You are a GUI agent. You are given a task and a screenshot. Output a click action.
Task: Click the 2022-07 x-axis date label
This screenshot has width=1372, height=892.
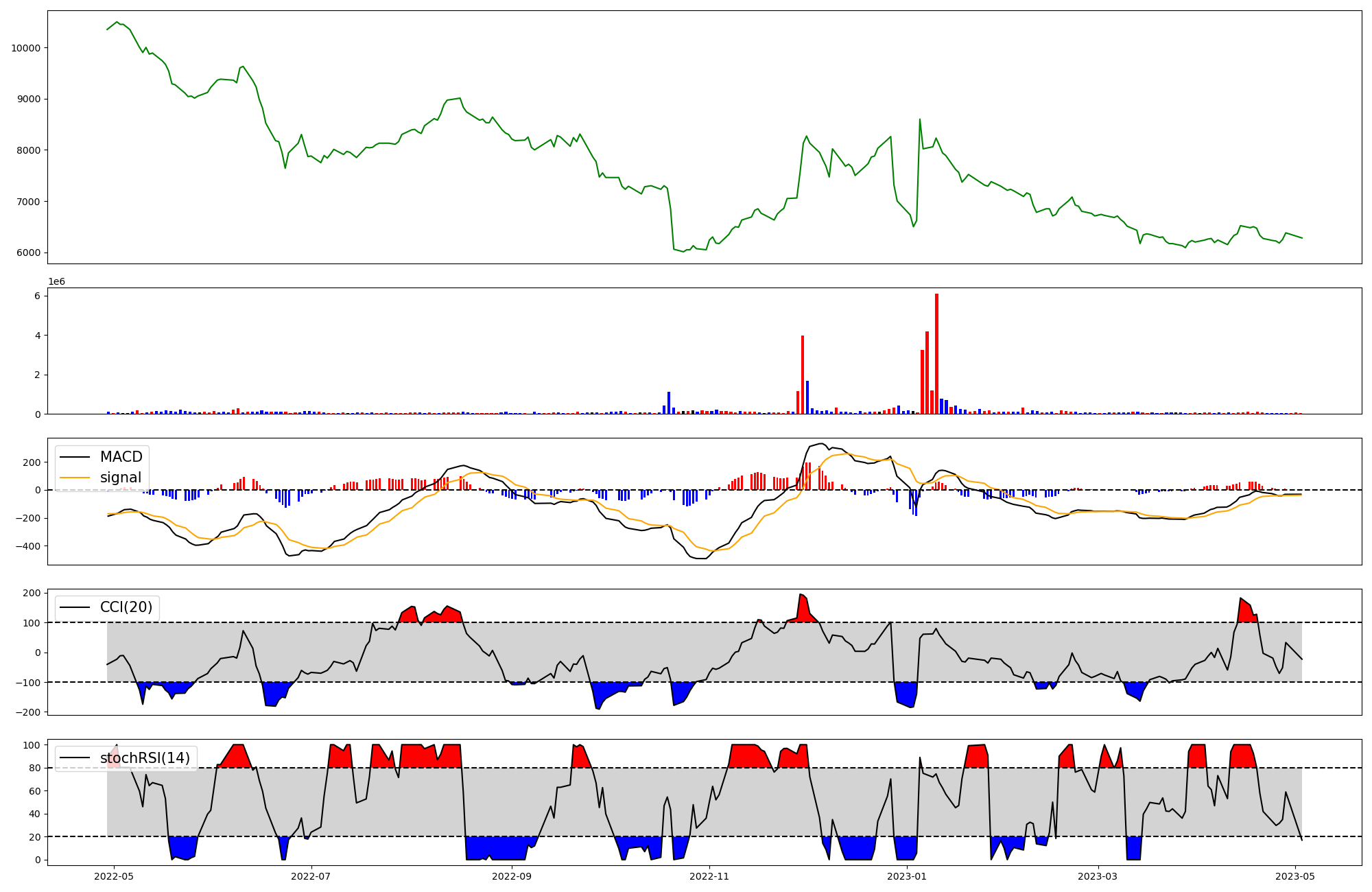311,876
